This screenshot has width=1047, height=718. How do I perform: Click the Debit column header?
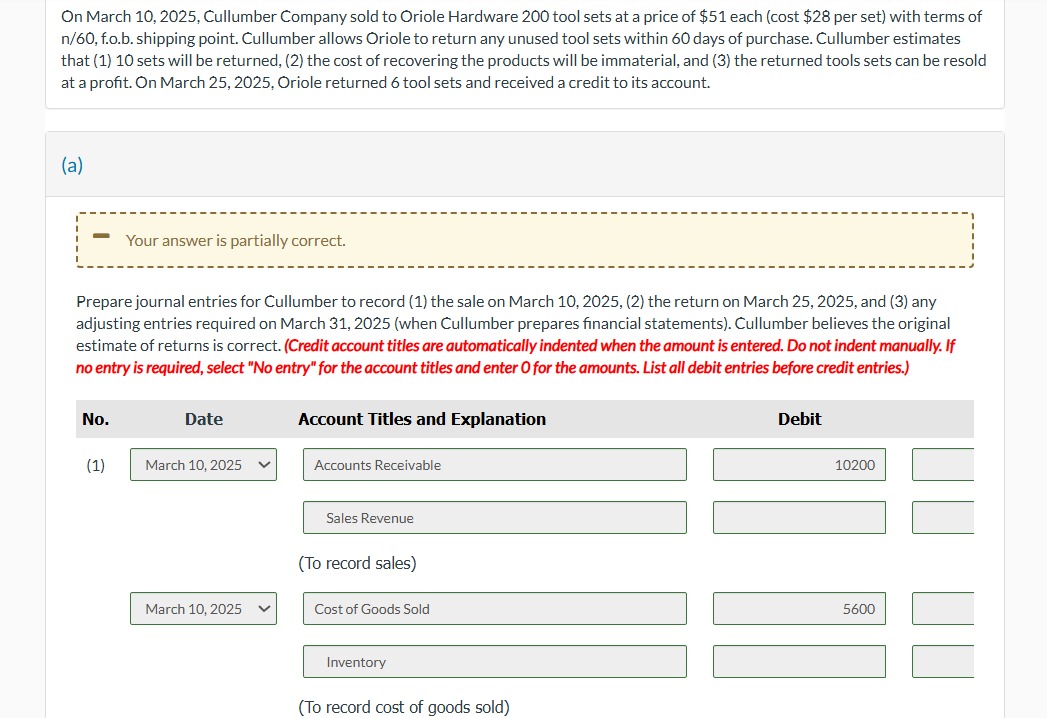click(799, 419)
